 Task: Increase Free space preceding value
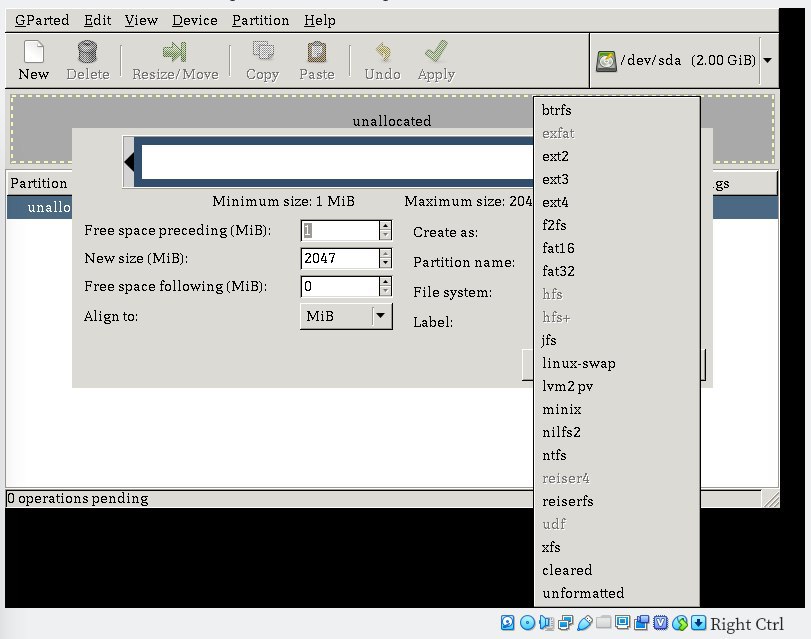[x=385, y=225]
